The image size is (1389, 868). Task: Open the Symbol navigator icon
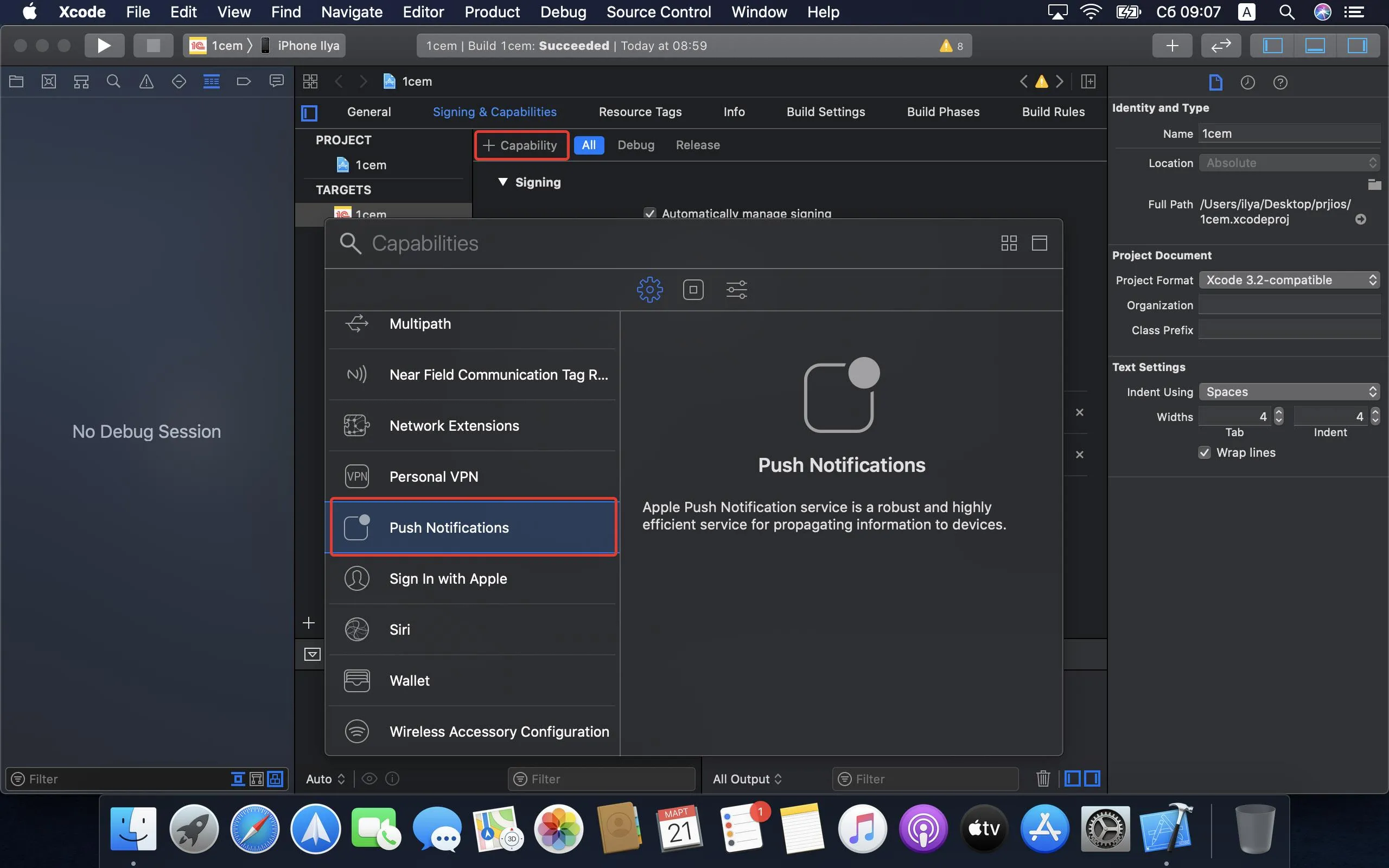coord(81,81)
